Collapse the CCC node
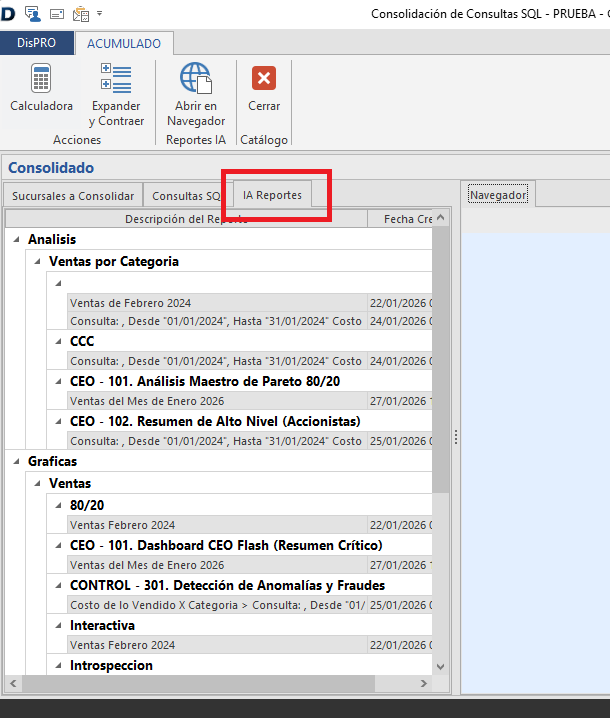This screenshot has width=610, height=718. [x=58, y=342]
